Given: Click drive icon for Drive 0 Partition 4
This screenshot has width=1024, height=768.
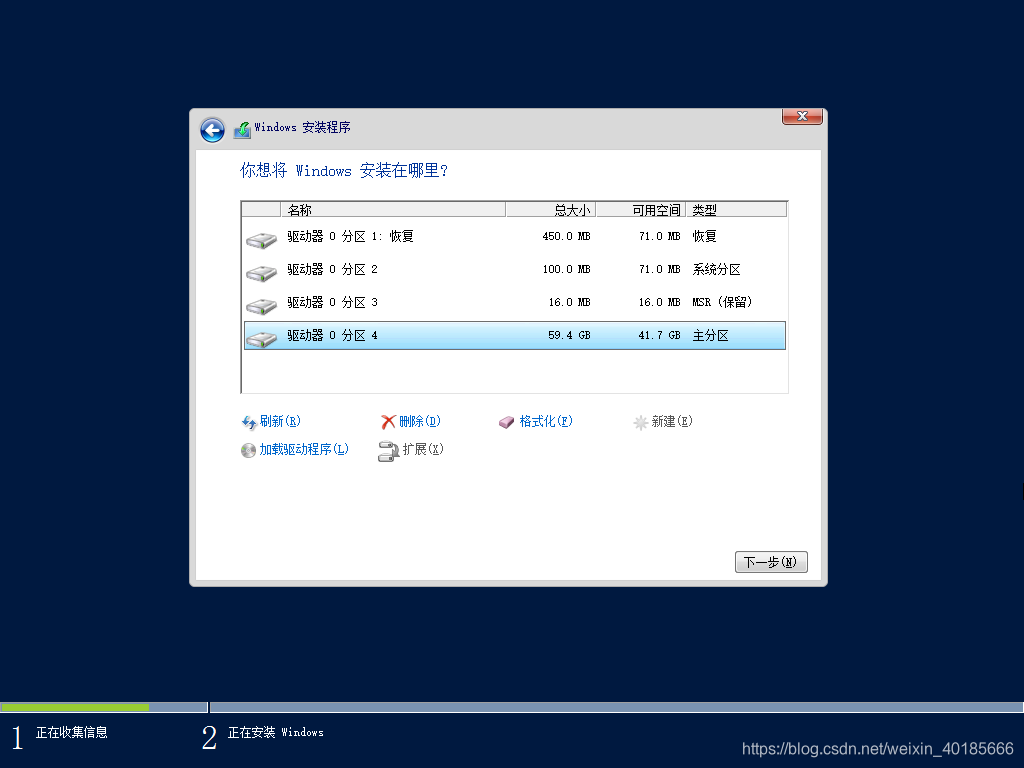Looking at the screenshot, I should (x=262, y=339).
